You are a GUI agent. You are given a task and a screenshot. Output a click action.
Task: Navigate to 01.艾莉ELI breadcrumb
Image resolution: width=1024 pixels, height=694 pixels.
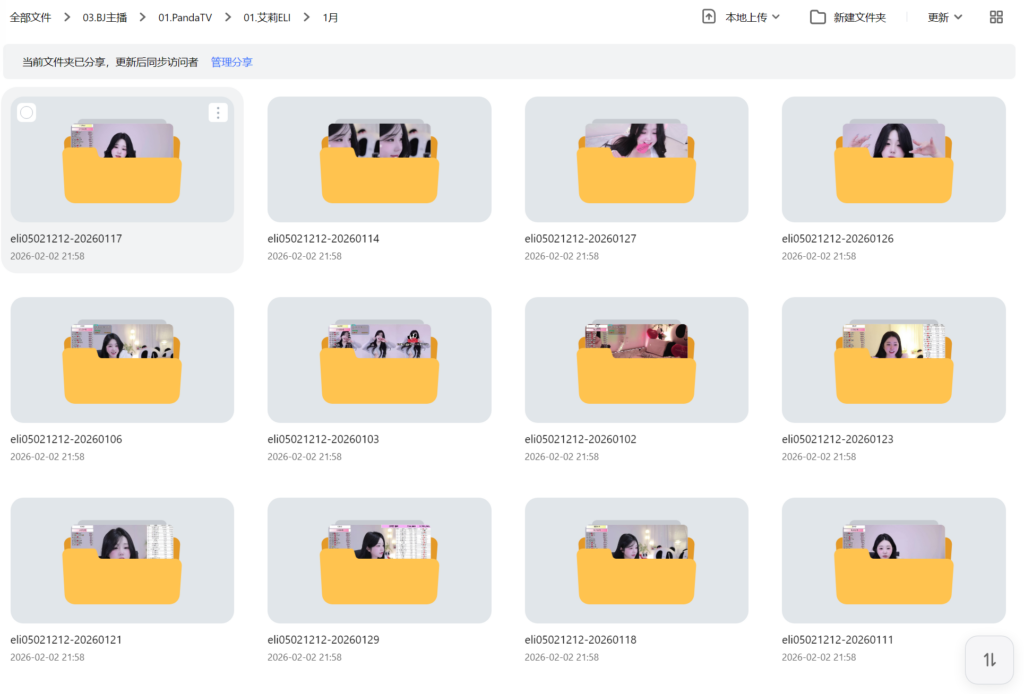click(266, 17)
